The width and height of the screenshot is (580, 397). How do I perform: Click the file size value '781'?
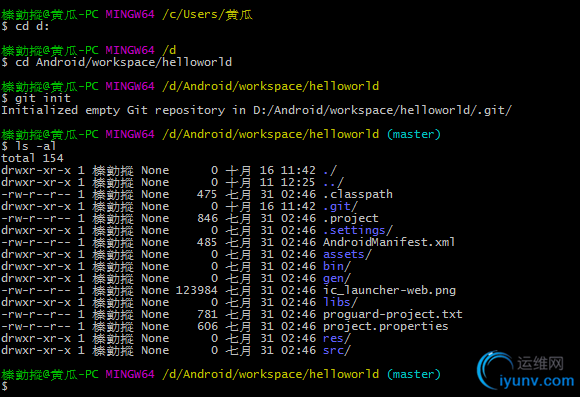click(x=207, y=314)
